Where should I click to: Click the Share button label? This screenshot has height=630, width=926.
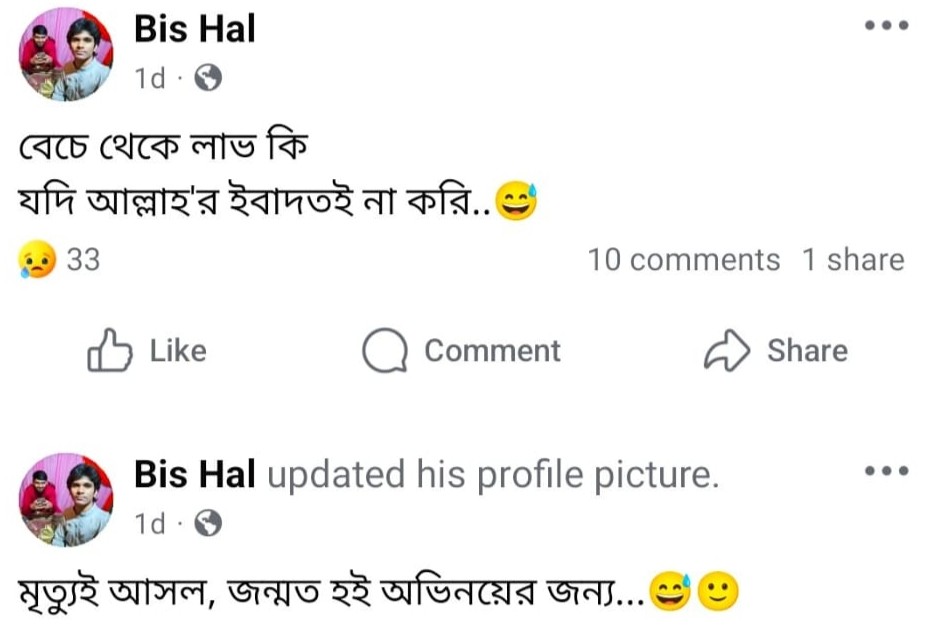(x=807, y=351)
